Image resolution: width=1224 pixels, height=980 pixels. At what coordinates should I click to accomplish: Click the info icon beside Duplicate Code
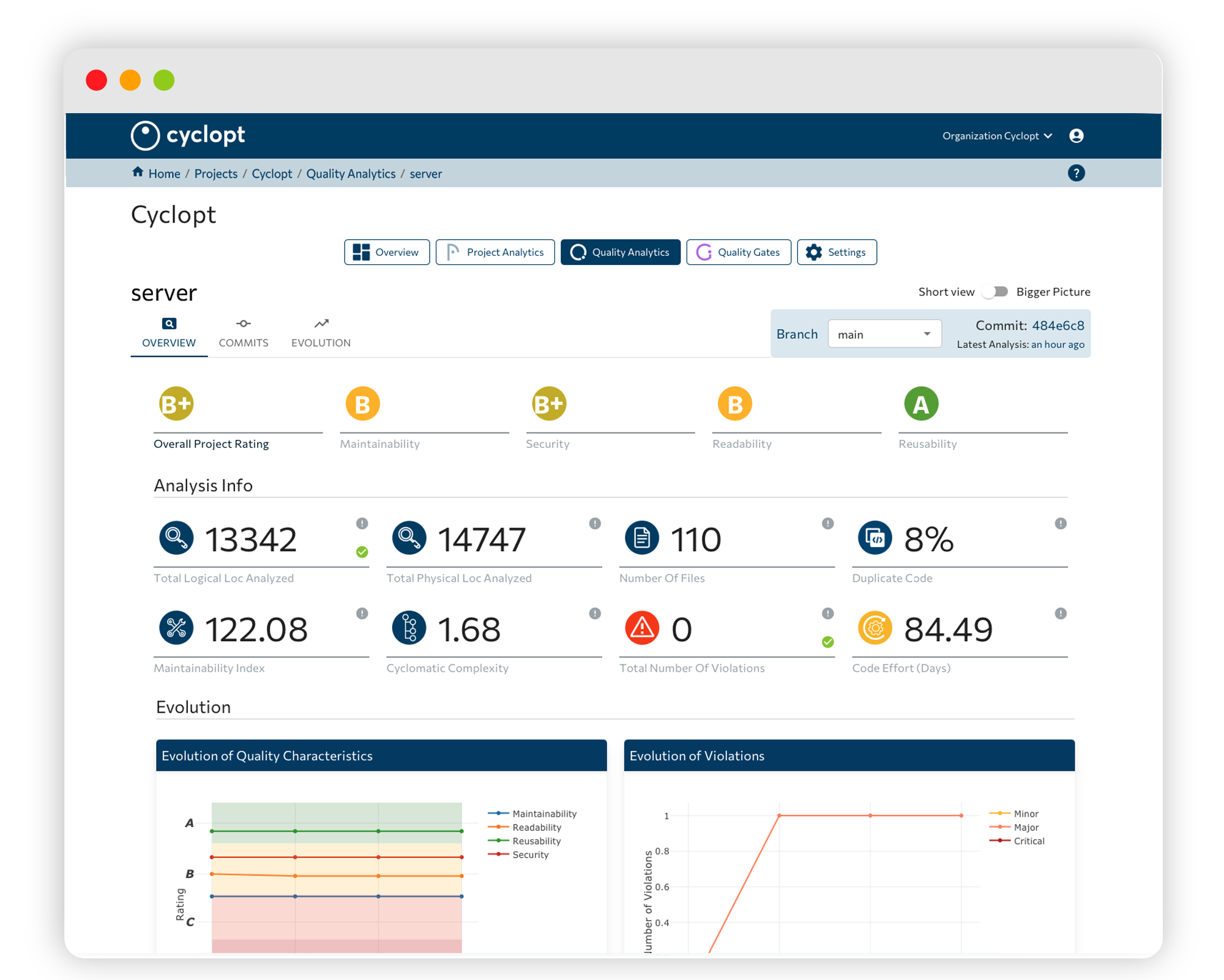(1060, 524)
